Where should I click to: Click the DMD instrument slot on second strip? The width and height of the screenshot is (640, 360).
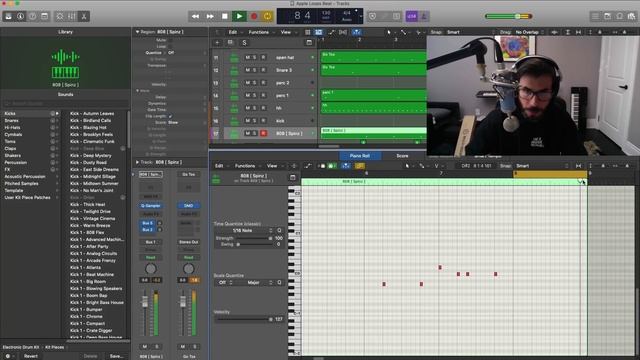pos(189,206)
